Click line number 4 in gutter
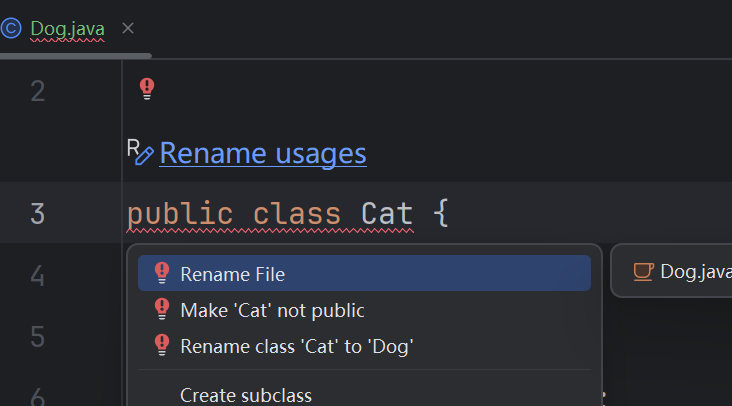The height and width of the screenshot is (406, 732). click(x=38, y=275)
